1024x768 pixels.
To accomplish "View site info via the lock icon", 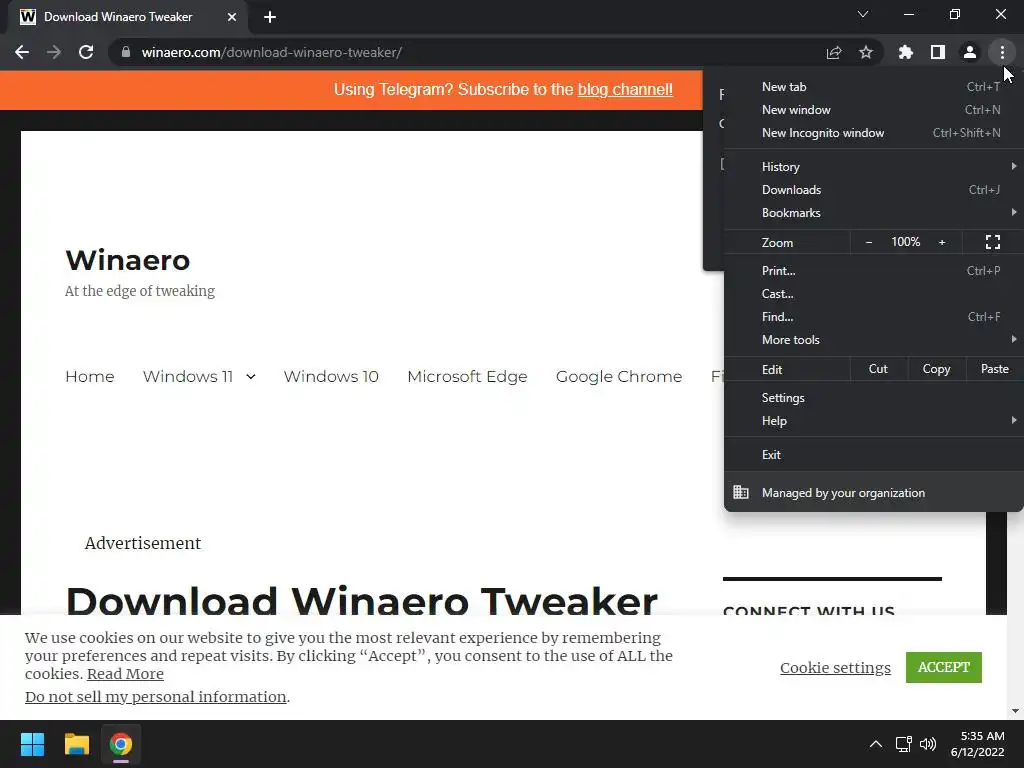I will coord(126,52).
